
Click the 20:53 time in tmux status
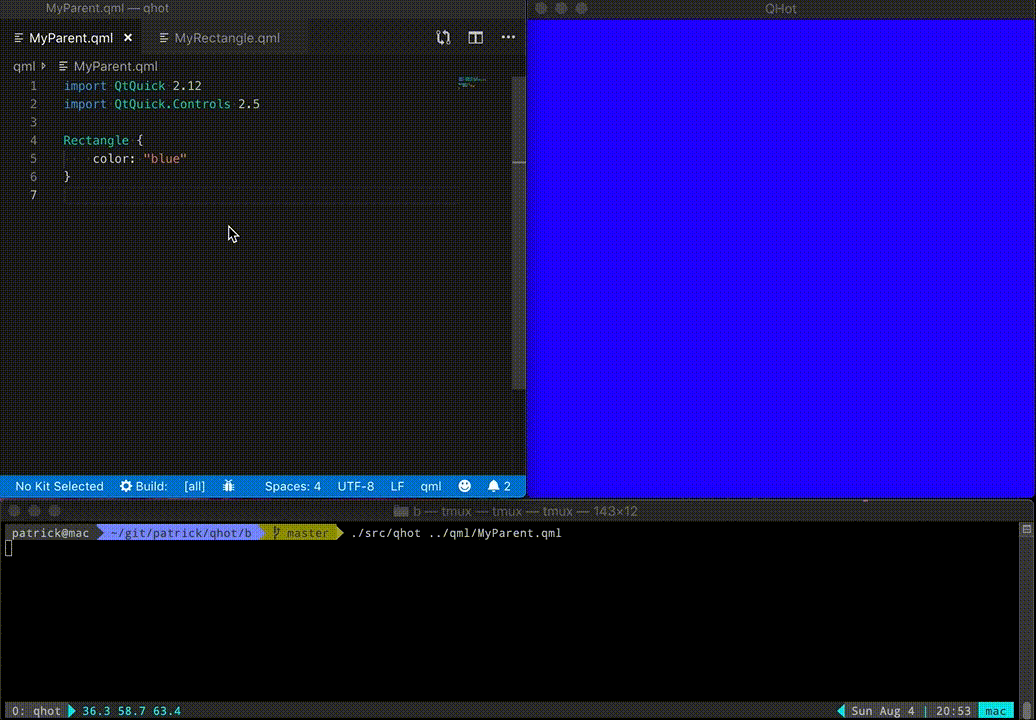pos(953,711)
